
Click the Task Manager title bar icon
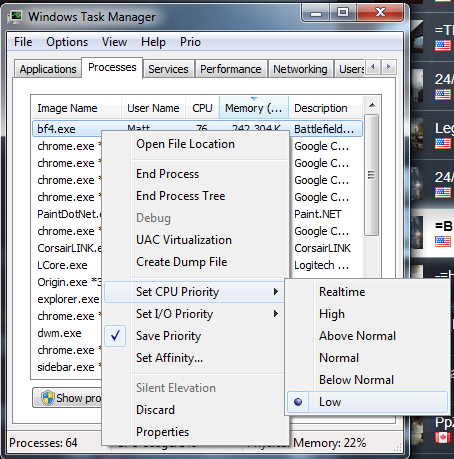(x=15, y=17)
